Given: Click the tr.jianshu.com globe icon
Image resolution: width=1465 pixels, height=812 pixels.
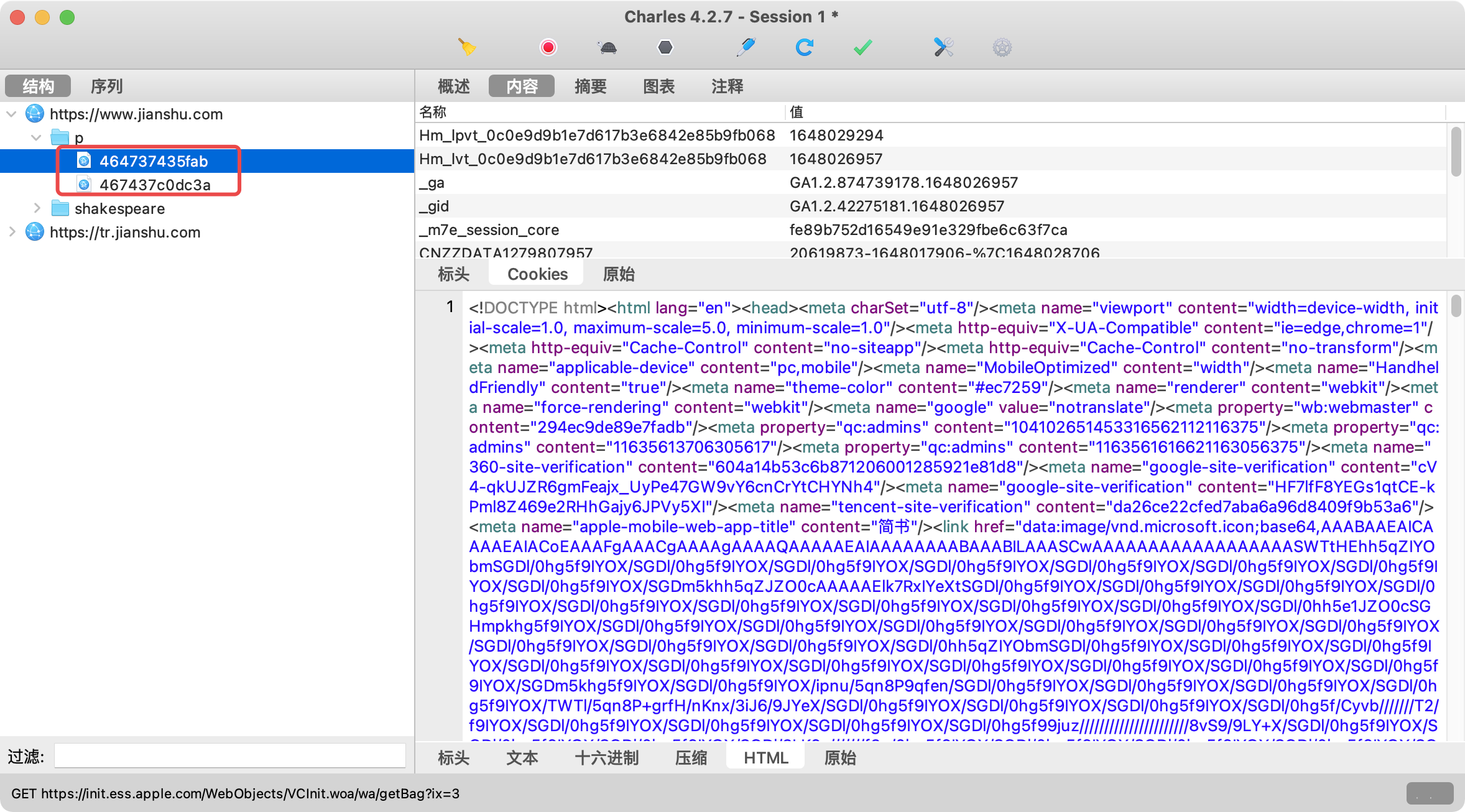Looking at the screenshot, I should coord(35,232).
